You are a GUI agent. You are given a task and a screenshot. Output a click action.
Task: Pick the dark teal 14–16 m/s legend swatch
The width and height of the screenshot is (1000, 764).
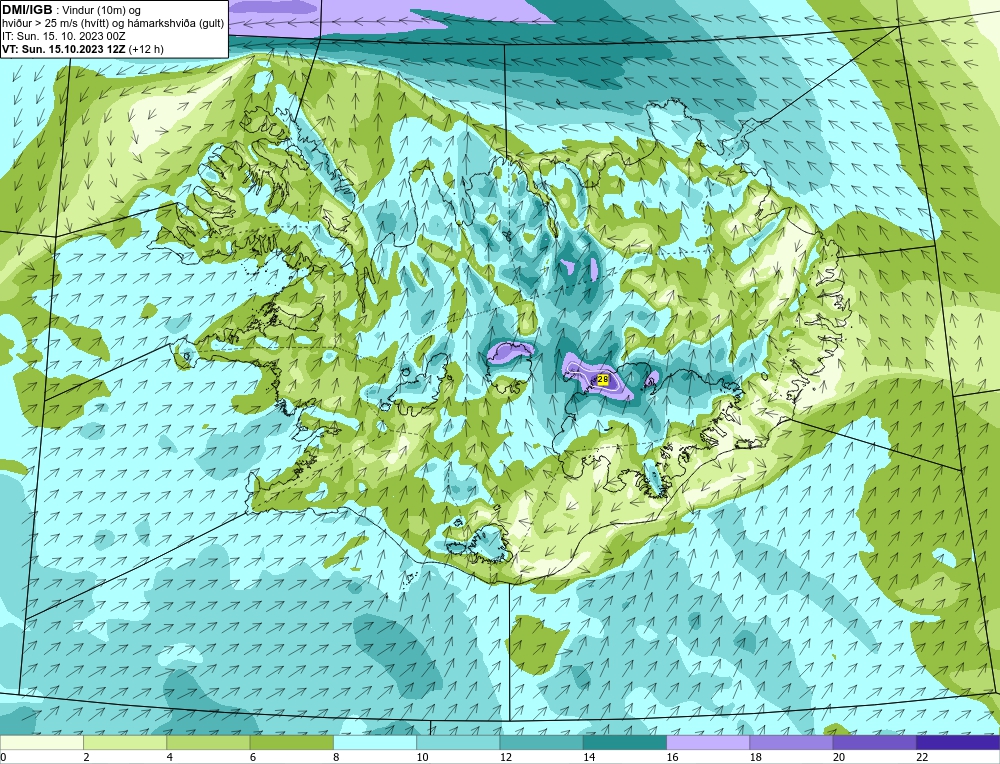(x=625, y=742)
